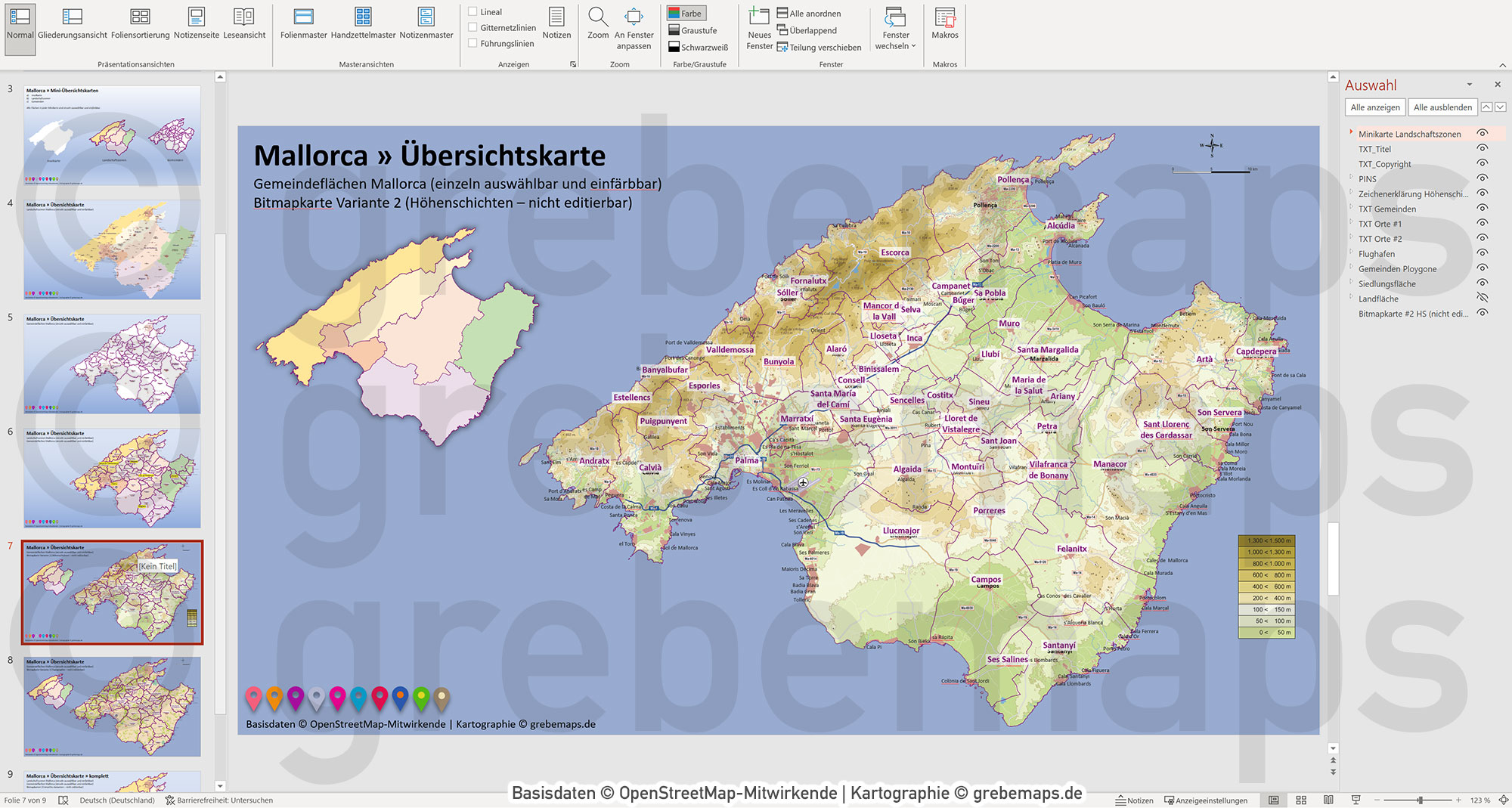Click Überlappend cascade windows
Screen dimensions: 1512x808
point(807,31)
